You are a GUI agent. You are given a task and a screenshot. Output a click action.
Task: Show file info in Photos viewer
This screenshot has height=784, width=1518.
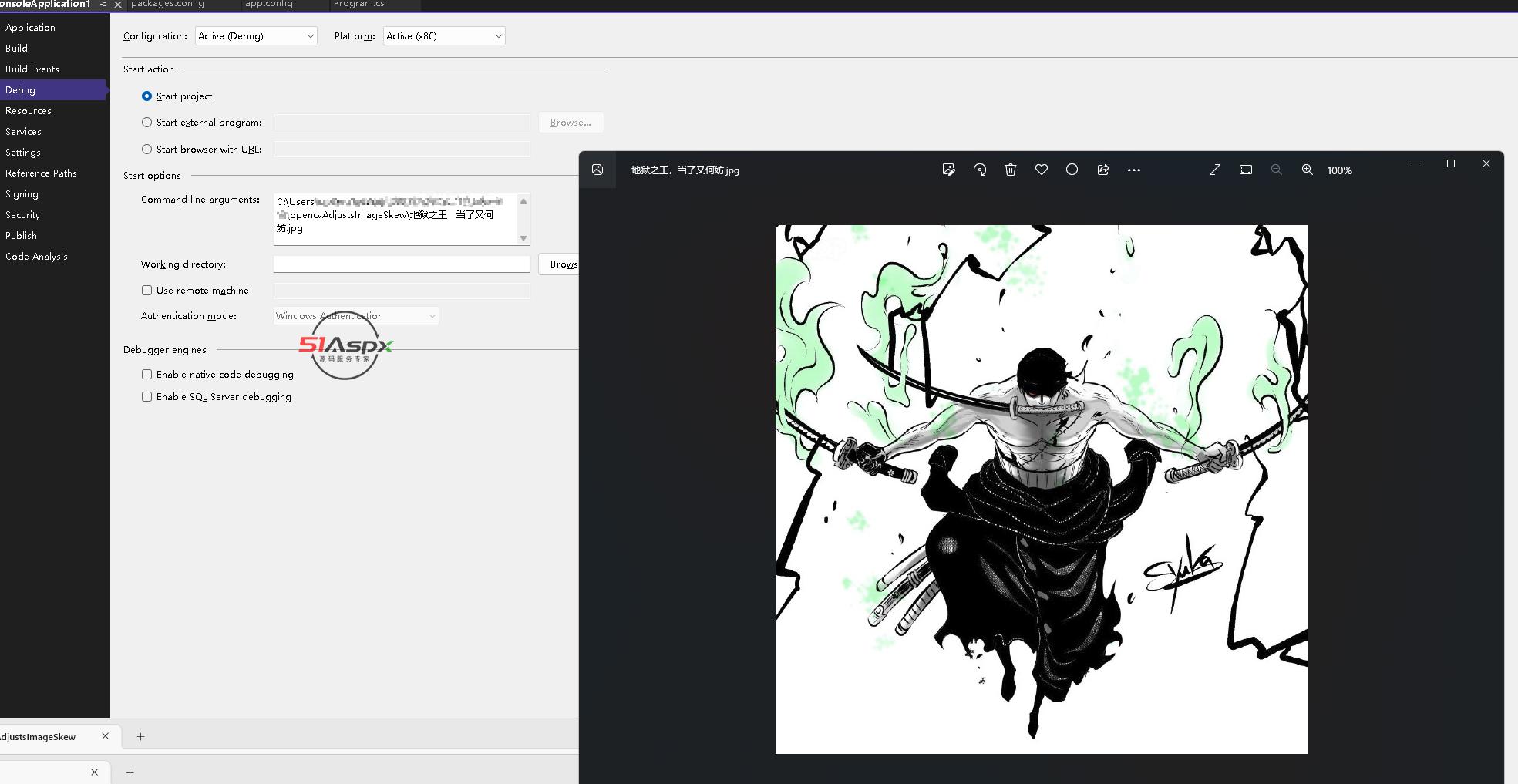pos(1072,170)
